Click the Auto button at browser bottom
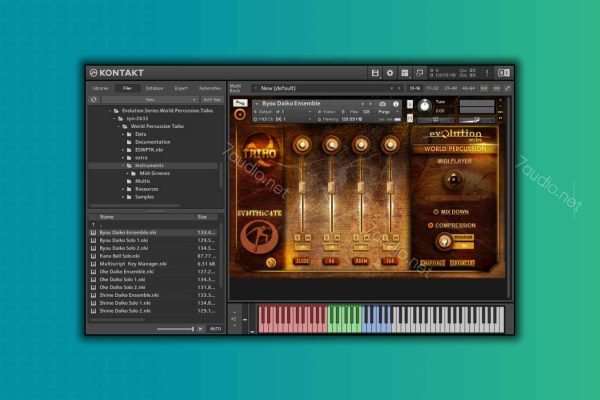This screenshot has width=600, height=400. pyautogui.click(x=215, y=329)
